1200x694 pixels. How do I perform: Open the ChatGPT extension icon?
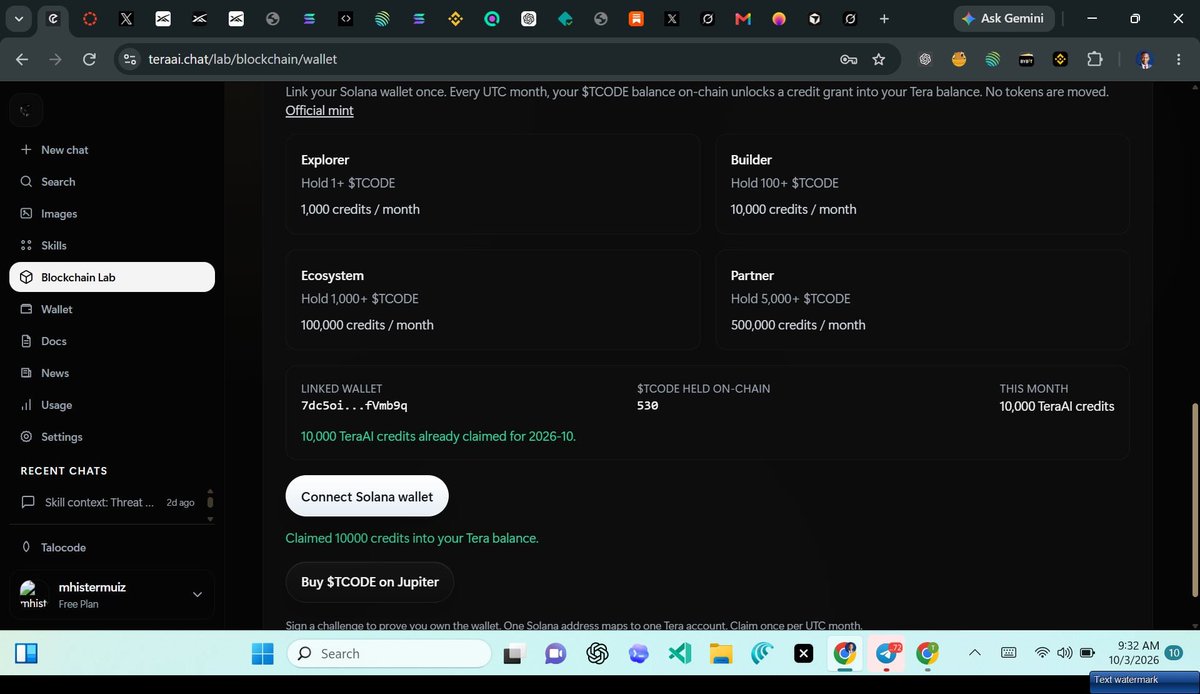[925, 60]
